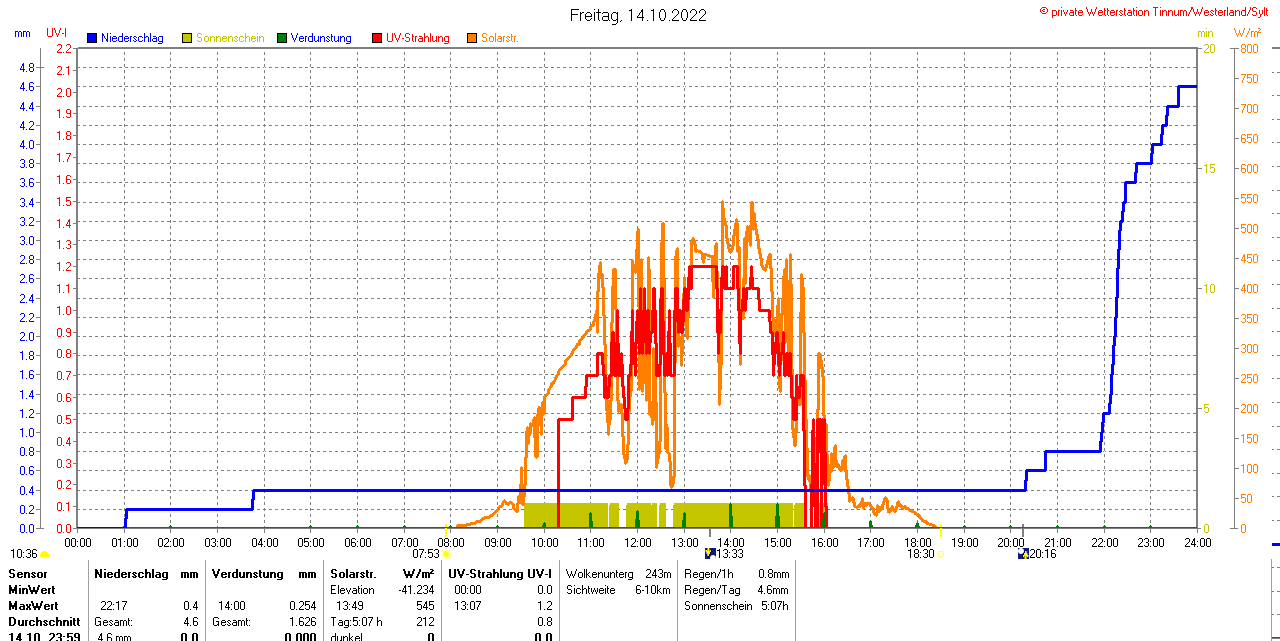Open the private Wetterstation Tinnum/Westerland/Sylt link

[1158, 11]
